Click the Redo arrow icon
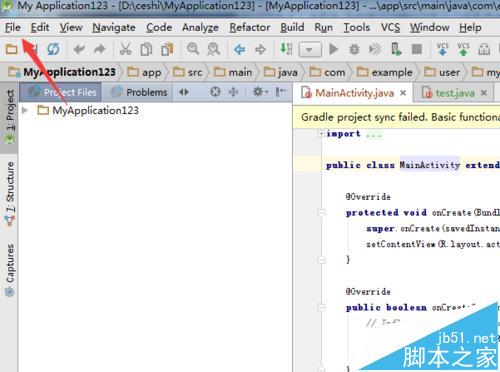This screenshot has width=500, height=372. point(99,49)
